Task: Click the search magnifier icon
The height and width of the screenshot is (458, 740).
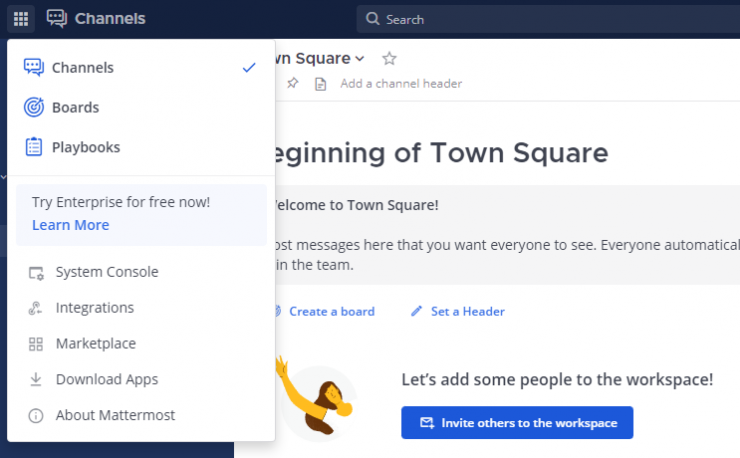Action: 373,19
